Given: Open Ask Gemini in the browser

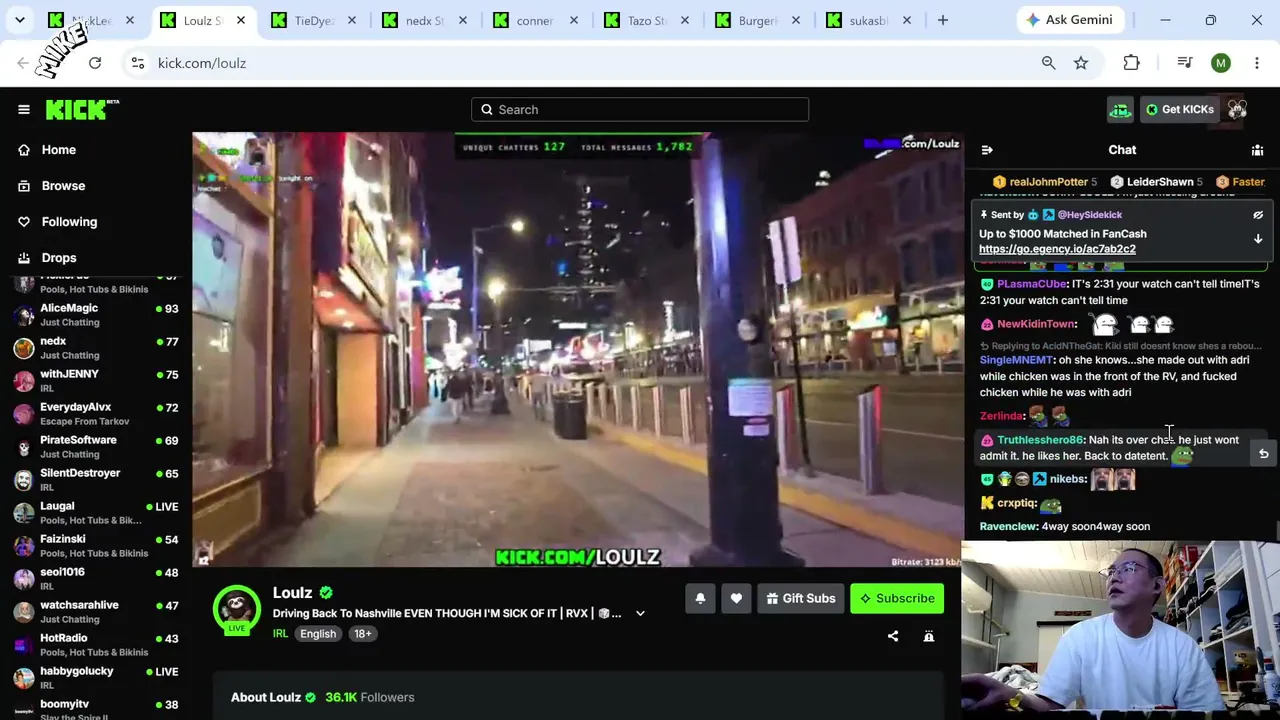Looking at the screenshot, I should point(1069,20).
